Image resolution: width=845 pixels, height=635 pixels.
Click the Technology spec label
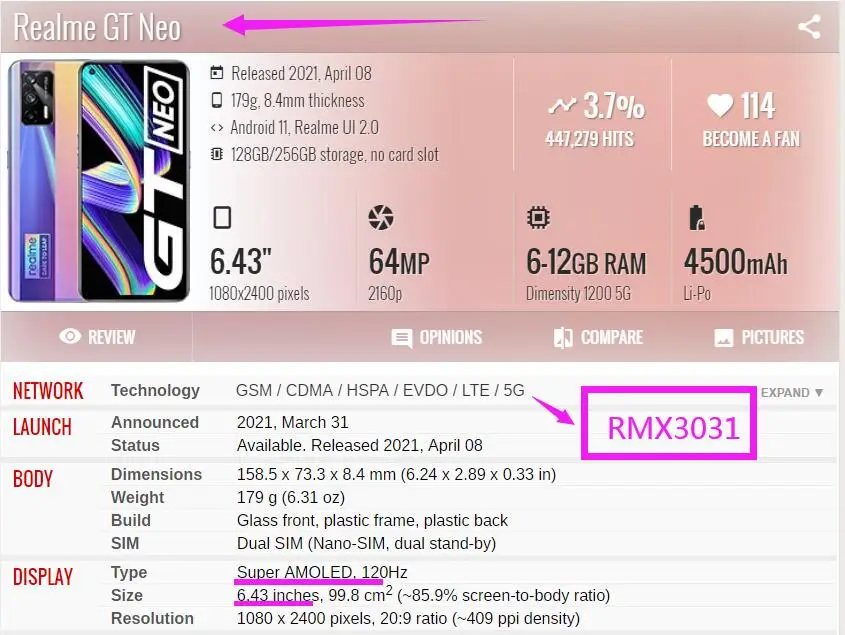point(155,390)
